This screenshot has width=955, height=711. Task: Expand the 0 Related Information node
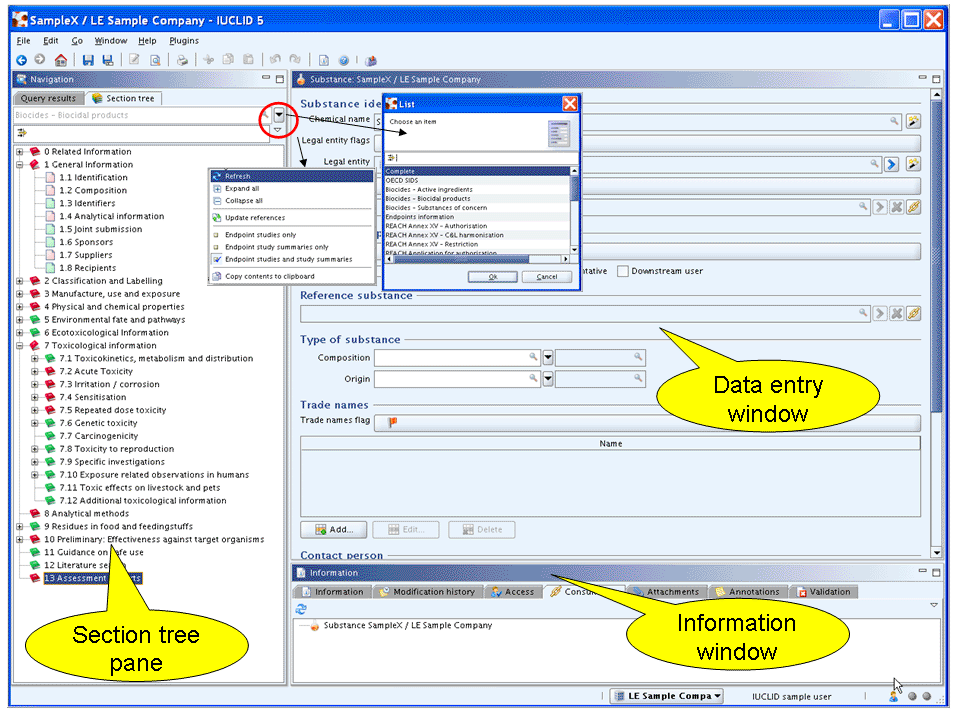19,152
